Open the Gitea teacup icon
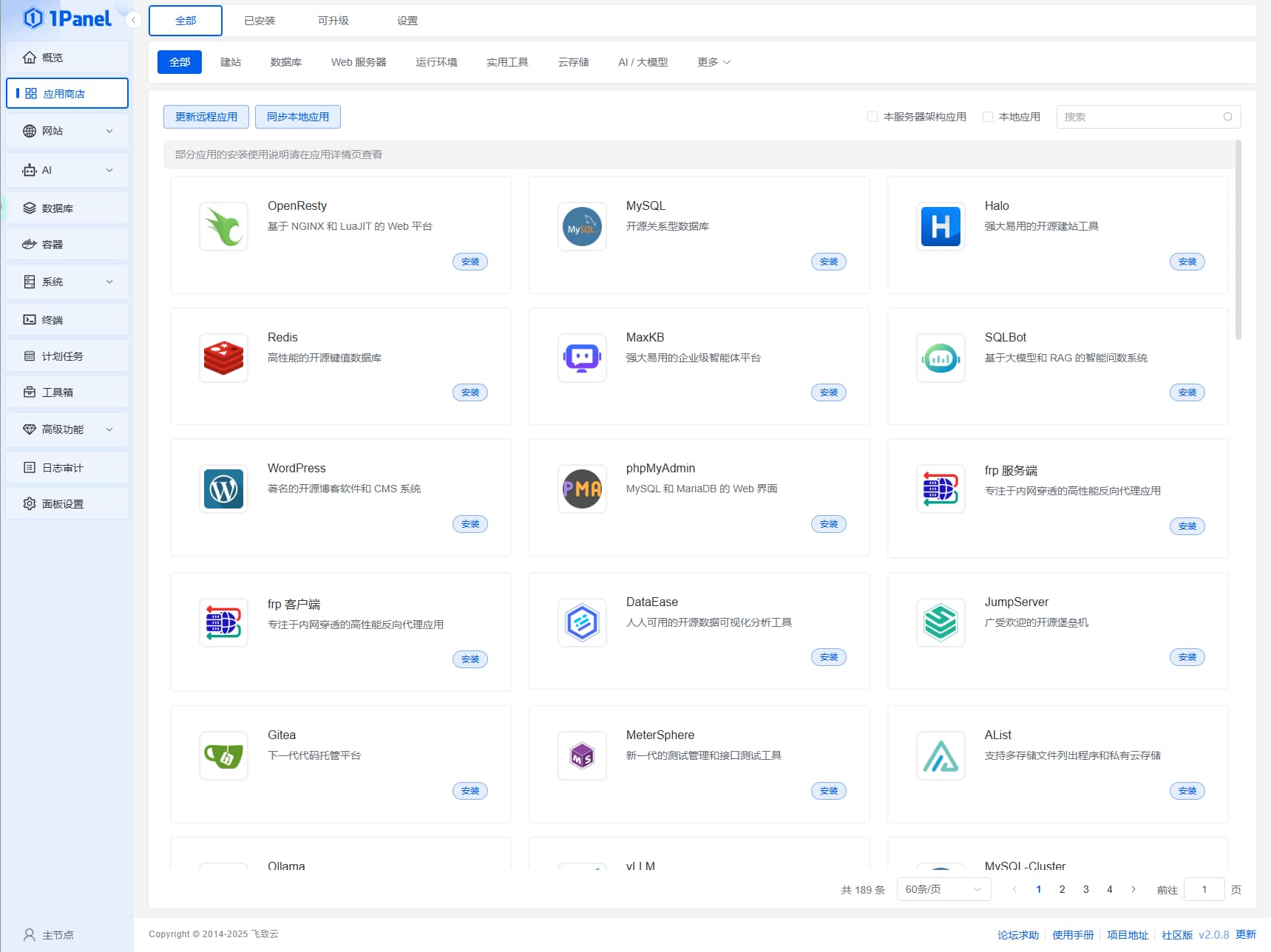The image size is (1271, 952). click(223, 755)
